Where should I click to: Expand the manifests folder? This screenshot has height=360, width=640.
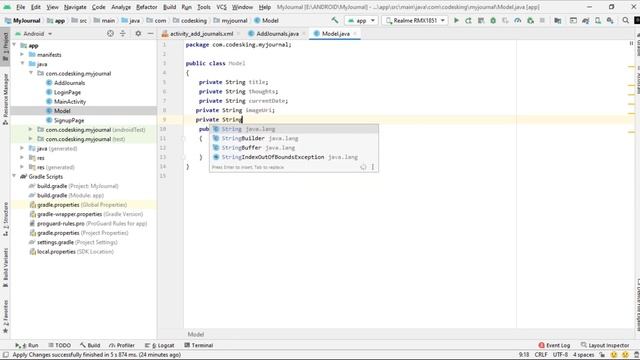click(22, 54)
